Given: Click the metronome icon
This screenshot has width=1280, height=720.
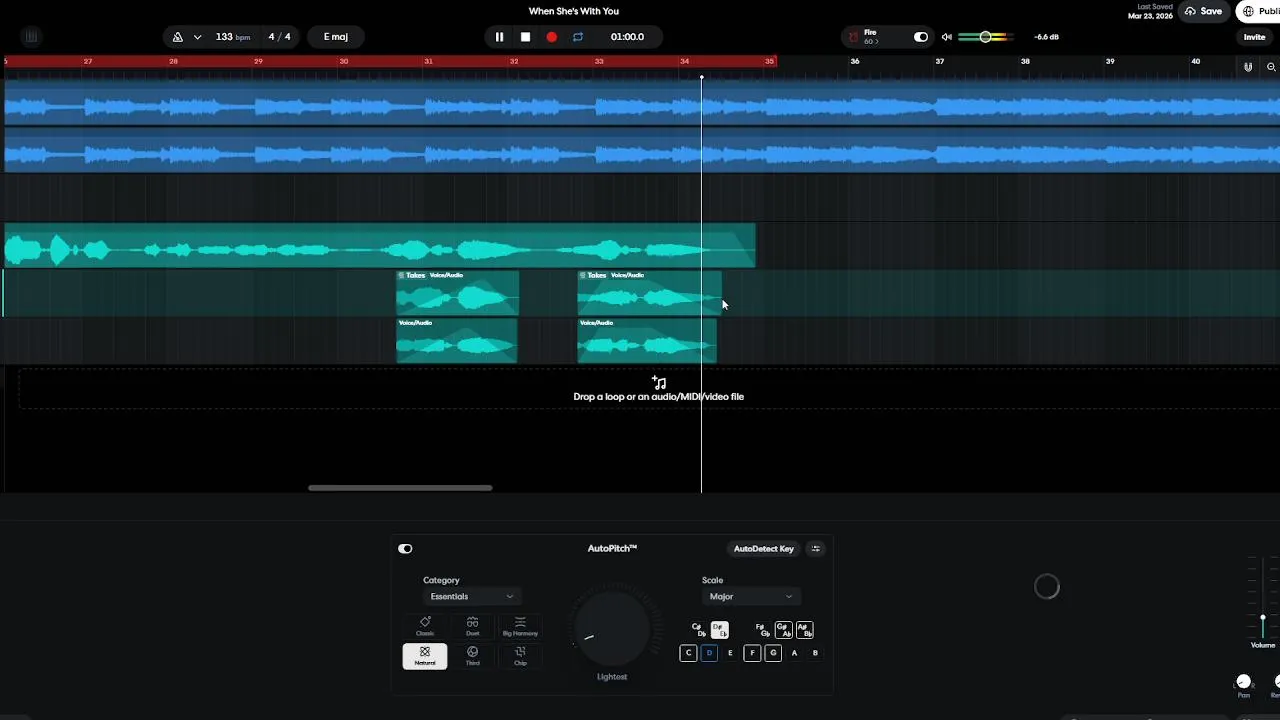Looking at the screenshot, I should [177, 37].
